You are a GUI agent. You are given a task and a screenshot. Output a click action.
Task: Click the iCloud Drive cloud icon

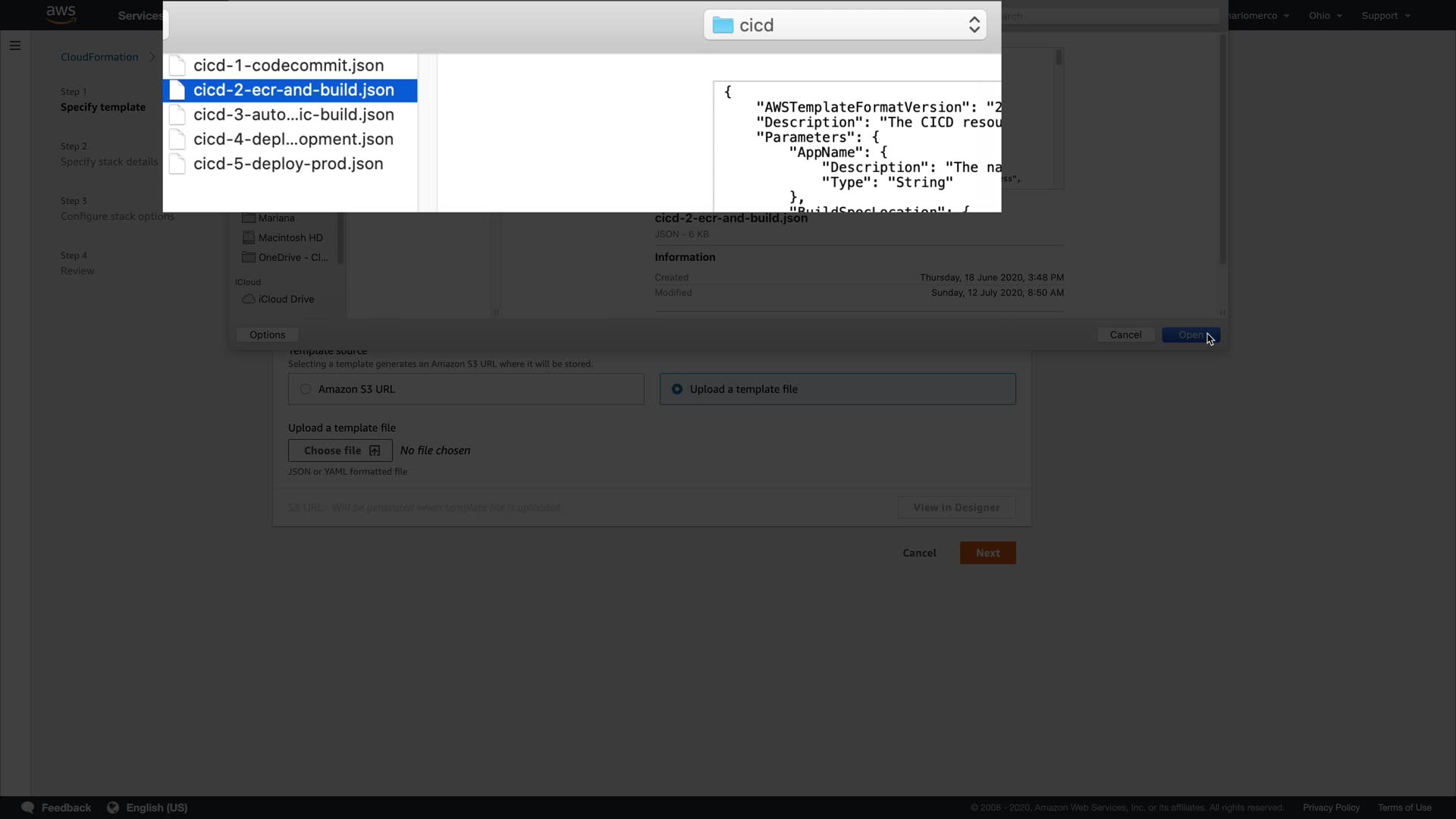point(248,299)
